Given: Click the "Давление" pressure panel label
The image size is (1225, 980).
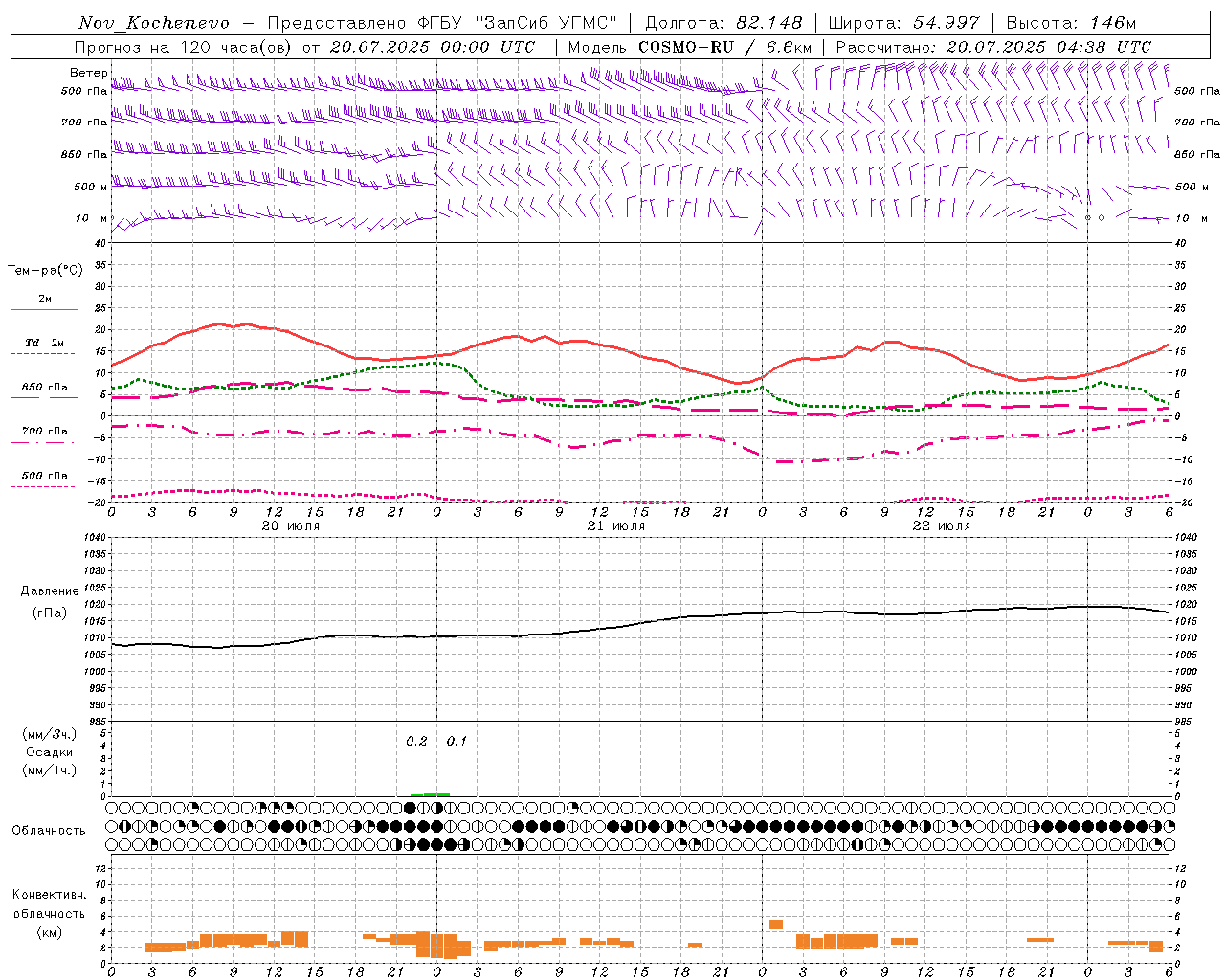Looking at the screenshot, I should point(50,591).
